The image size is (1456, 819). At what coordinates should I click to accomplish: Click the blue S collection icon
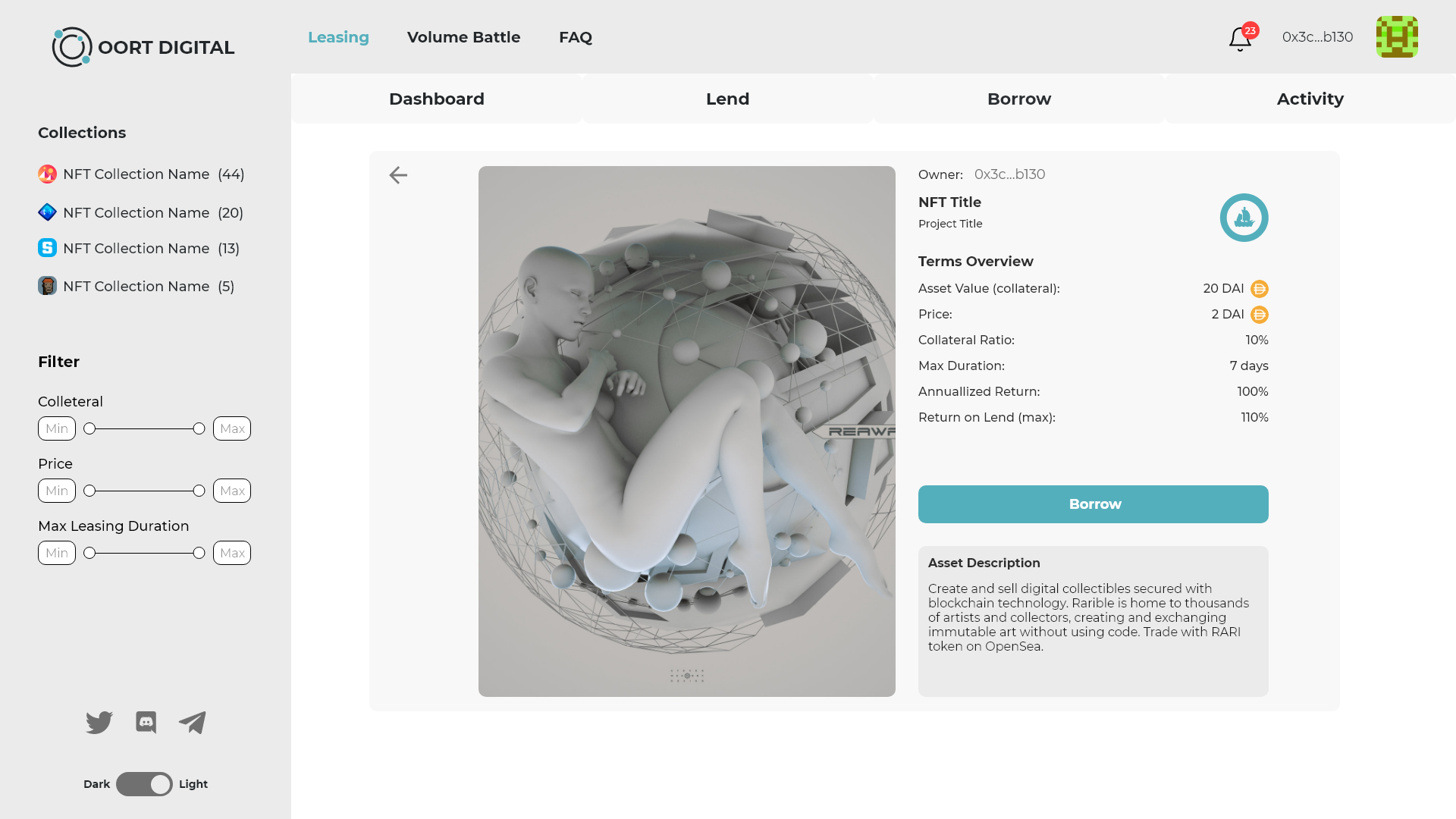click(47, 248)
